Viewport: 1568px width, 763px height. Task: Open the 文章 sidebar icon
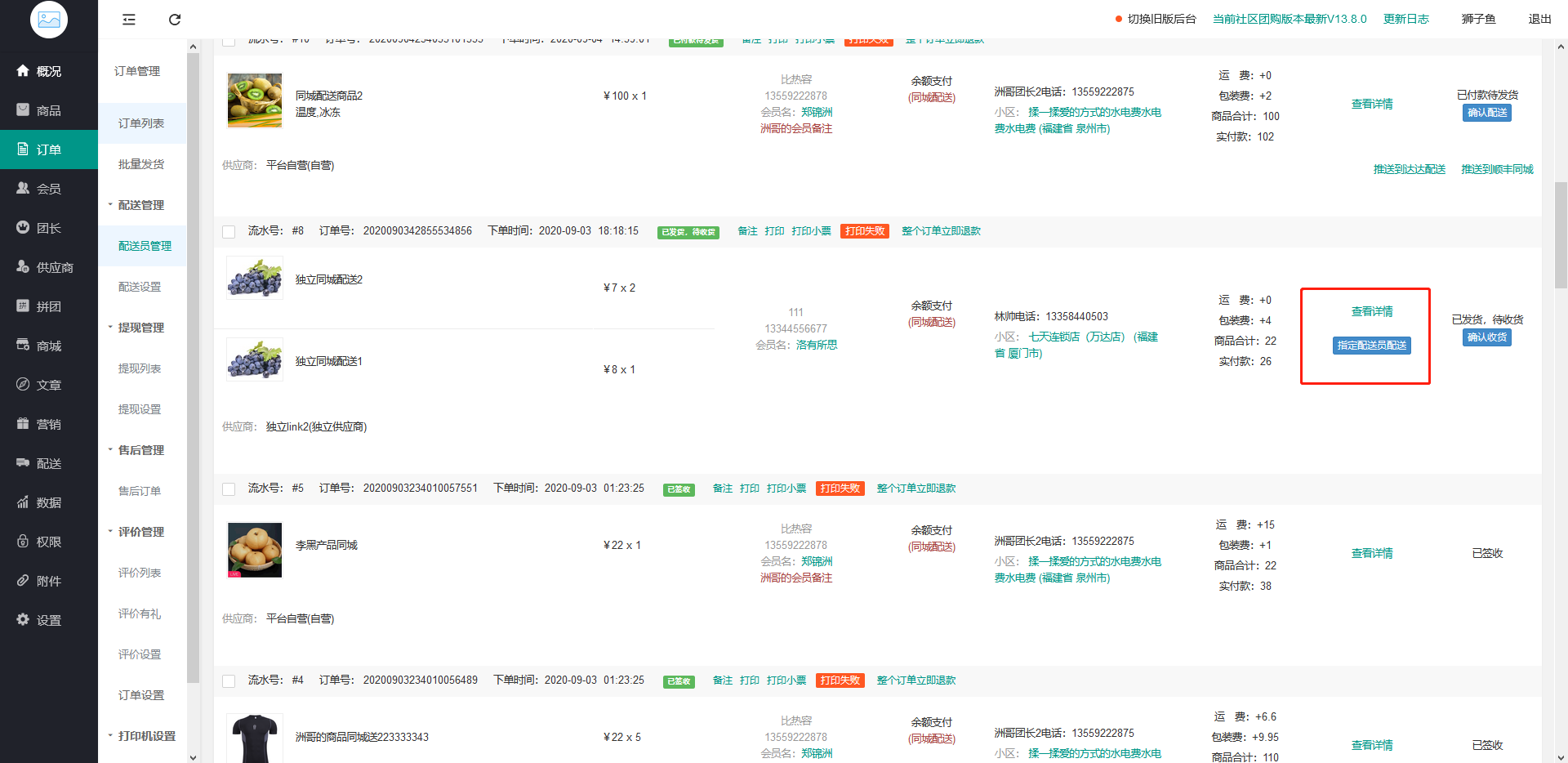click(23, 385)
